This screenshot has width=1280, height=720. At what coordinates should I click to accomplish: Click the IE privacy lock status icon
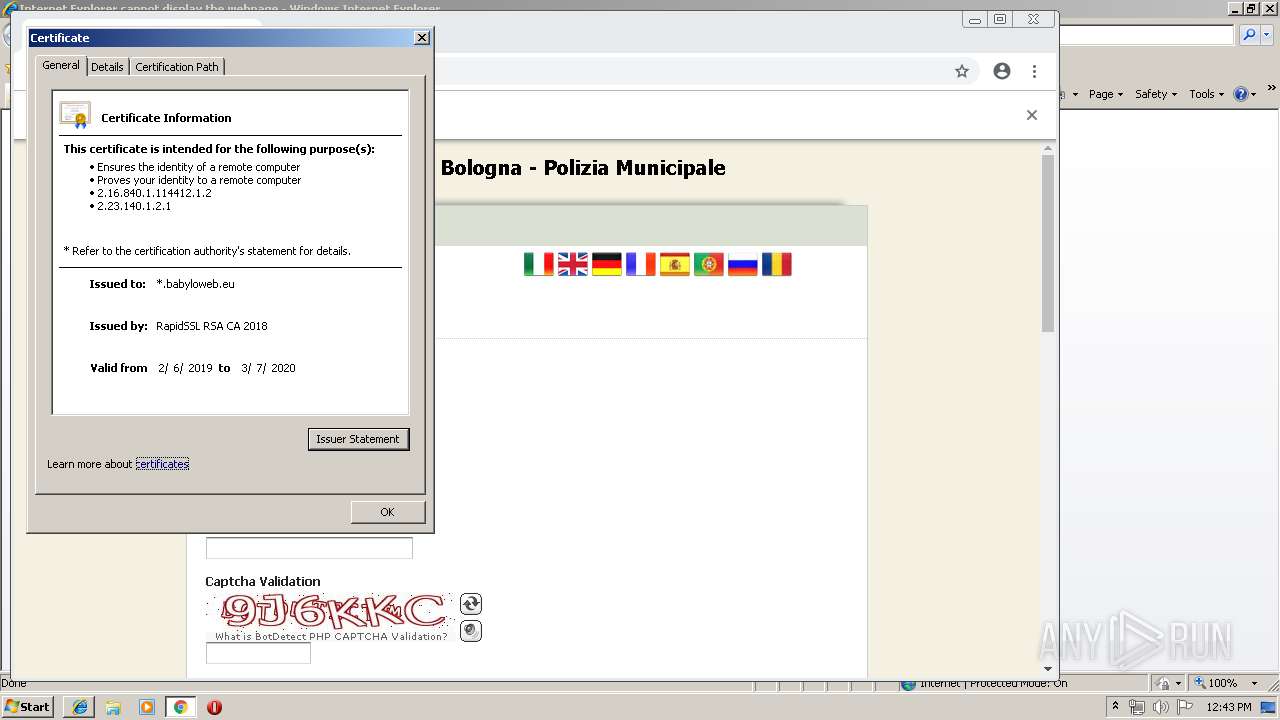tap(1165, 683)
